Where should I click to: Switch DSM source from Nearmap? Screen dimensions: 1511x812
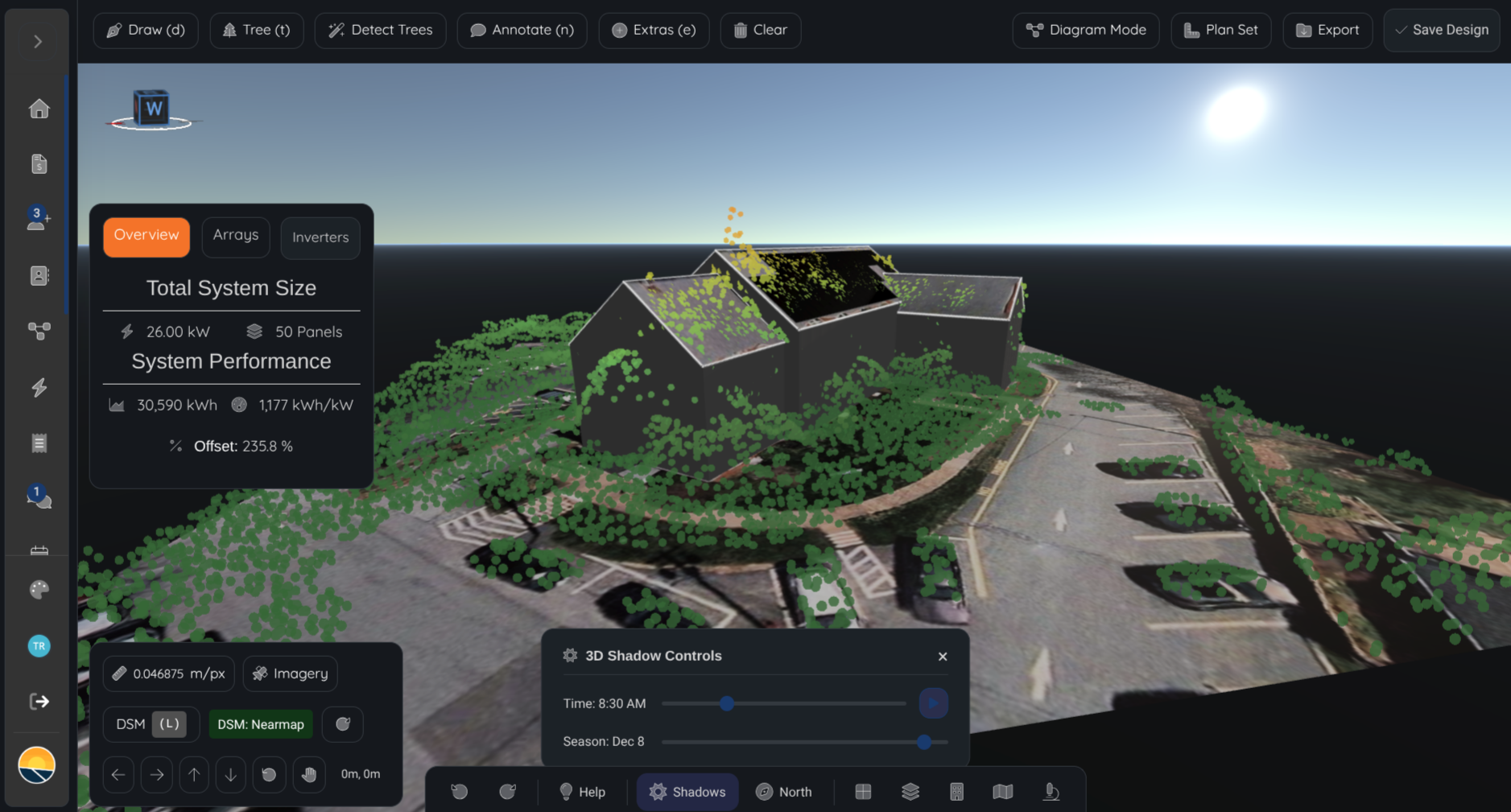tap(260, 723)
